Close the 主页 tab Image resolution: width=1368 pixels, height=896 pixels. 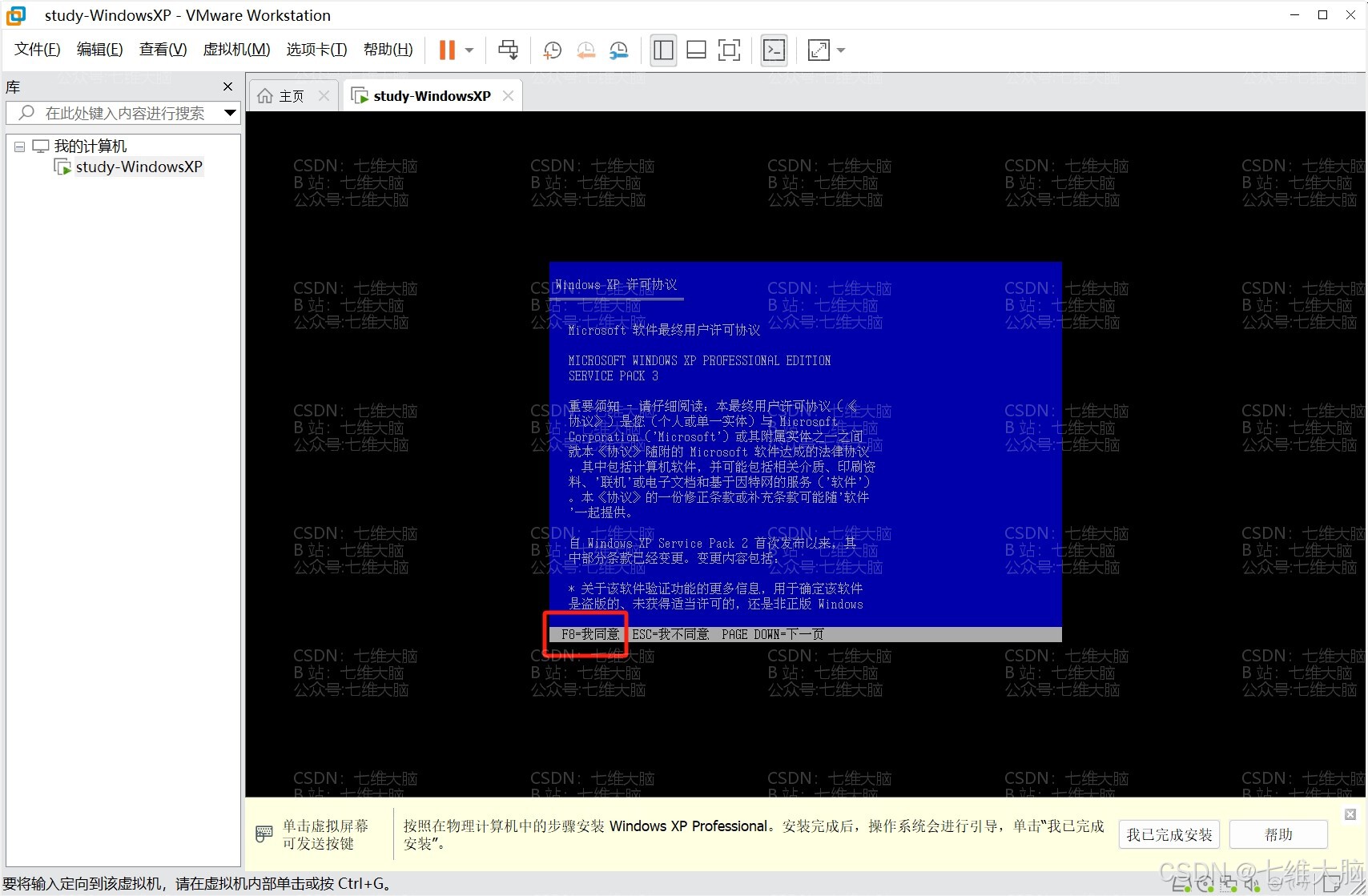click(324, 96)
